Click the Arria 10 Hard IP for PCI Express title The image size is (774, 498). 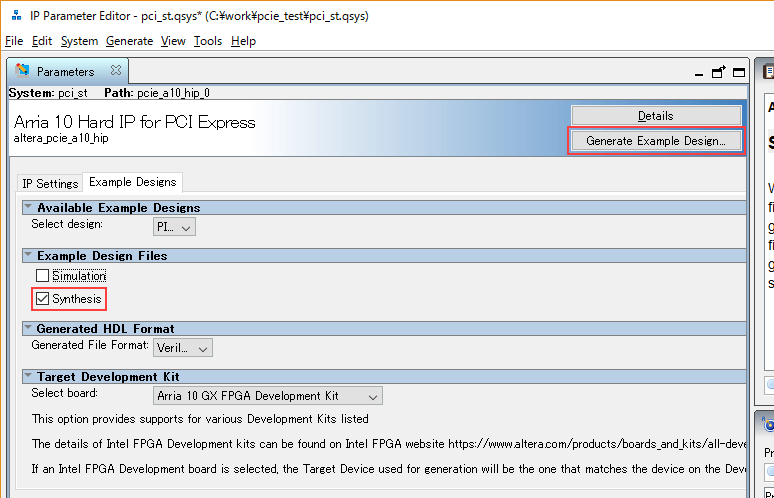[x=134, y=122]
